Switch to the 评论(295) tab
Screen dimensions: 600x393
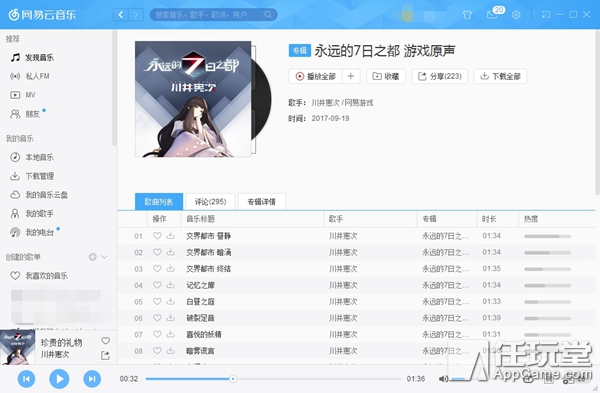(x=210, y=202)
